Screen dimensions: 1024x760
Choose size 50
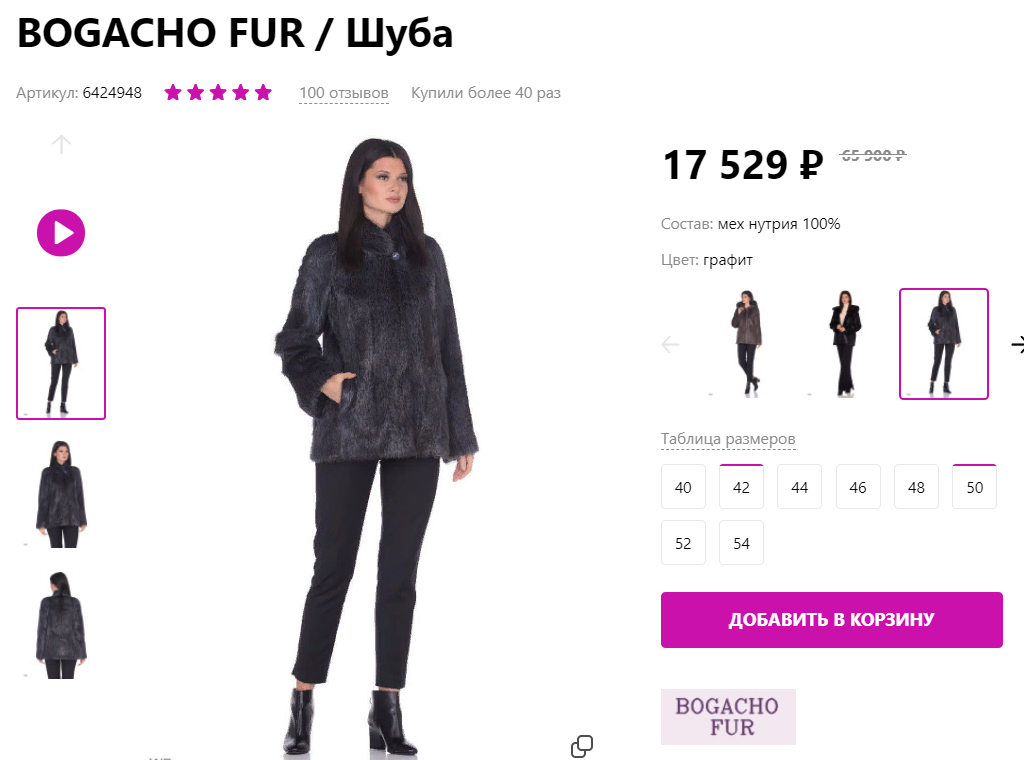click(974, 487)
